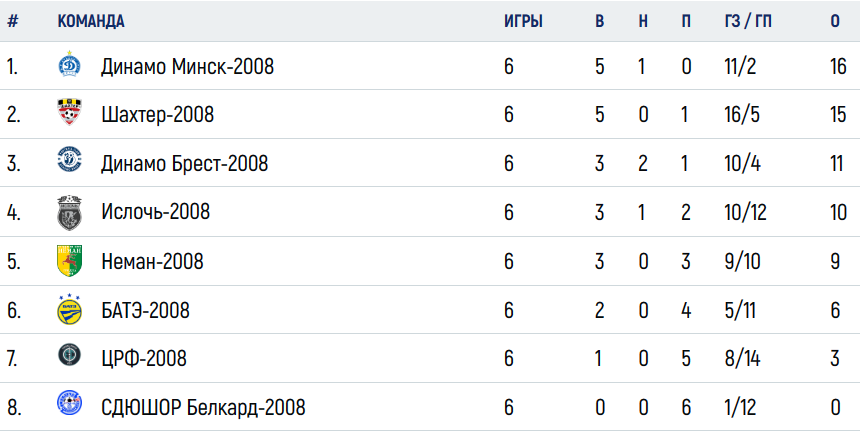The width and height of the screenshot is (860, 437).
Task: Select the Динамо Брест-2008 team name
Action: pos(184,164)
